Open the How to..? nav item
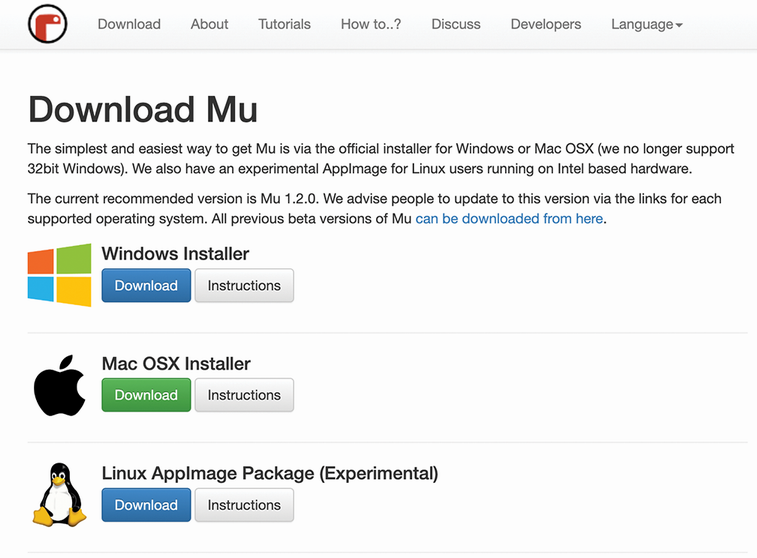 [x=371, y=24]
